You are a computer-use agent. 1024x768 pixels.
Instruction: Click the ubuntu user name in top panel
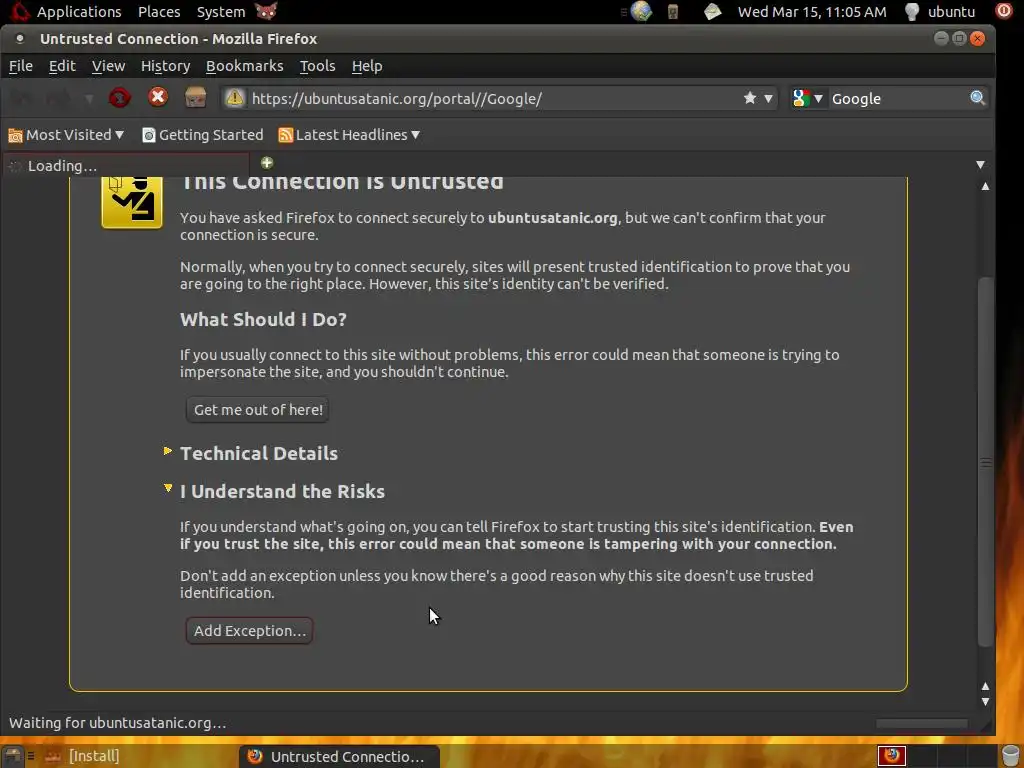952,12
